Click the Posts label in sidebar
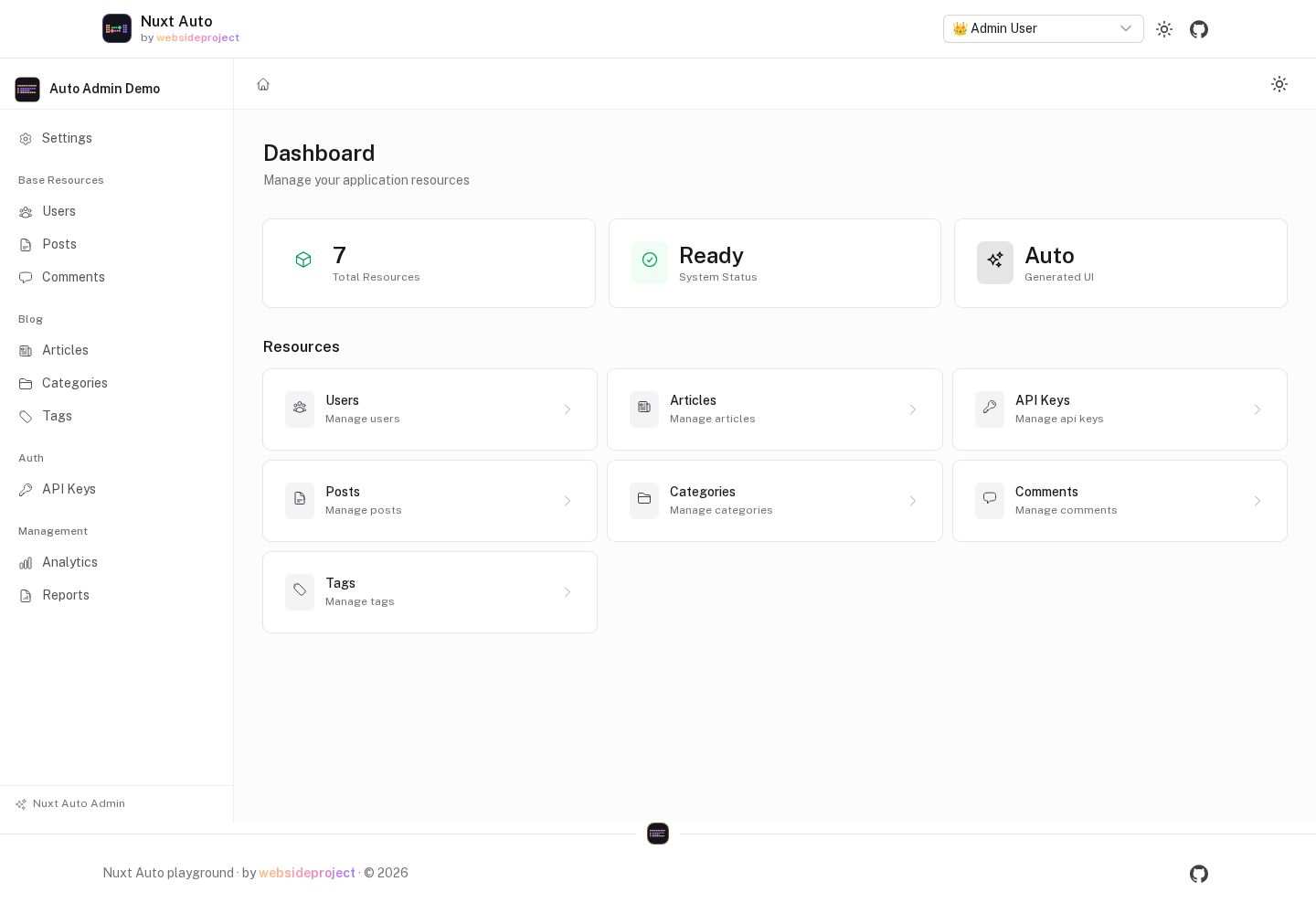This screenshot has height=903, width=1316. coord(59,244)
